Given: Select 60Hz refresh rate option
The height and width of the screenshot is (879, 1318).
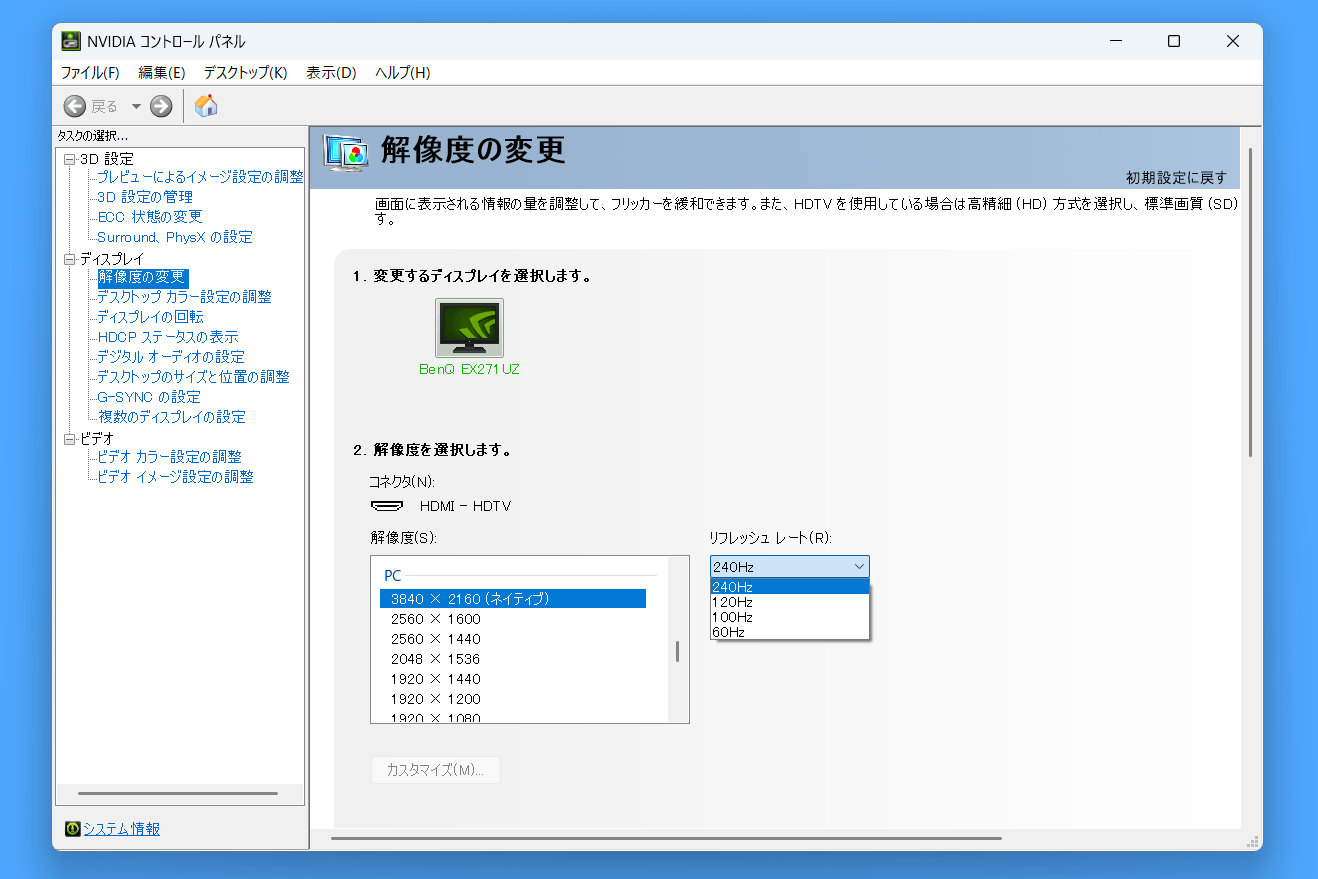Looking at the screenshot, I should pyautogui.click(x=729, y=632).
